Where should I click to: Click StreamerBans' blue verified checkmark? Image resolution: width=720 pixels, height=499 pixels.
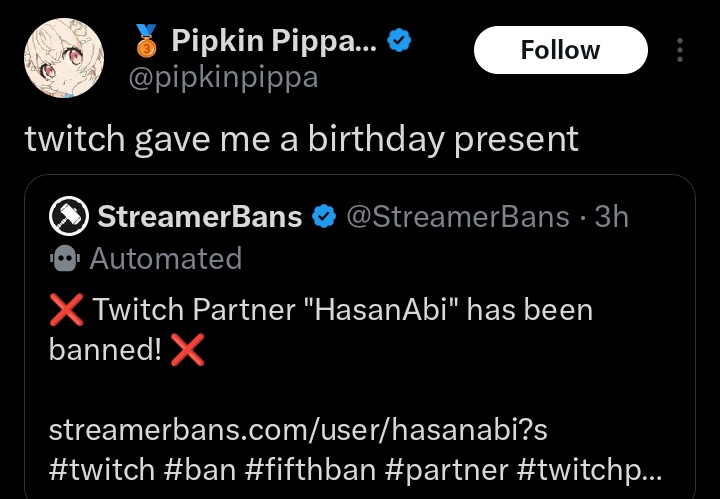click(324, 216)
